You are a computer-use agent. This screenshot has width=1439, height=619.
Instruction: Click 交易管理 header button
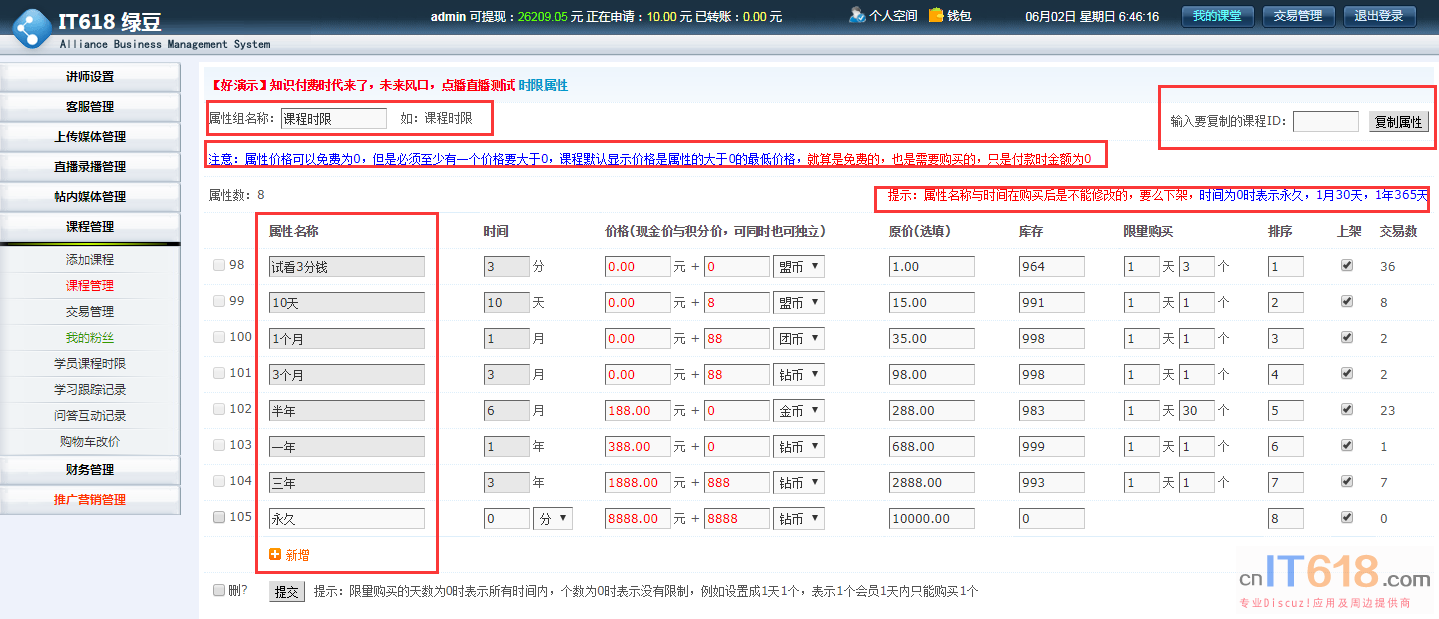point(1298,16)
